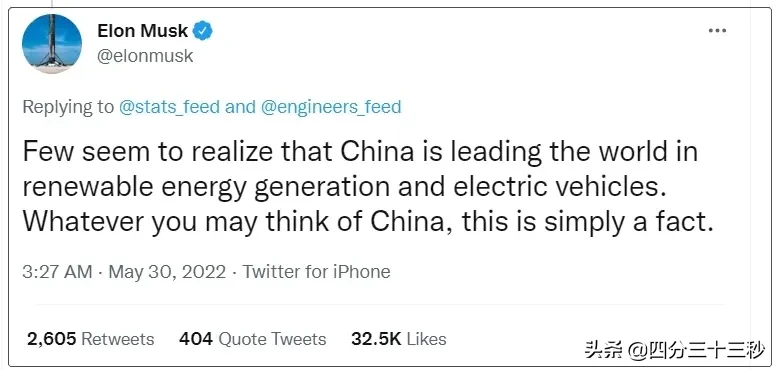The width and height of the screenshot is (776, 370).
Task: Open the three-dot more options menu
Action: click(717, 31)
